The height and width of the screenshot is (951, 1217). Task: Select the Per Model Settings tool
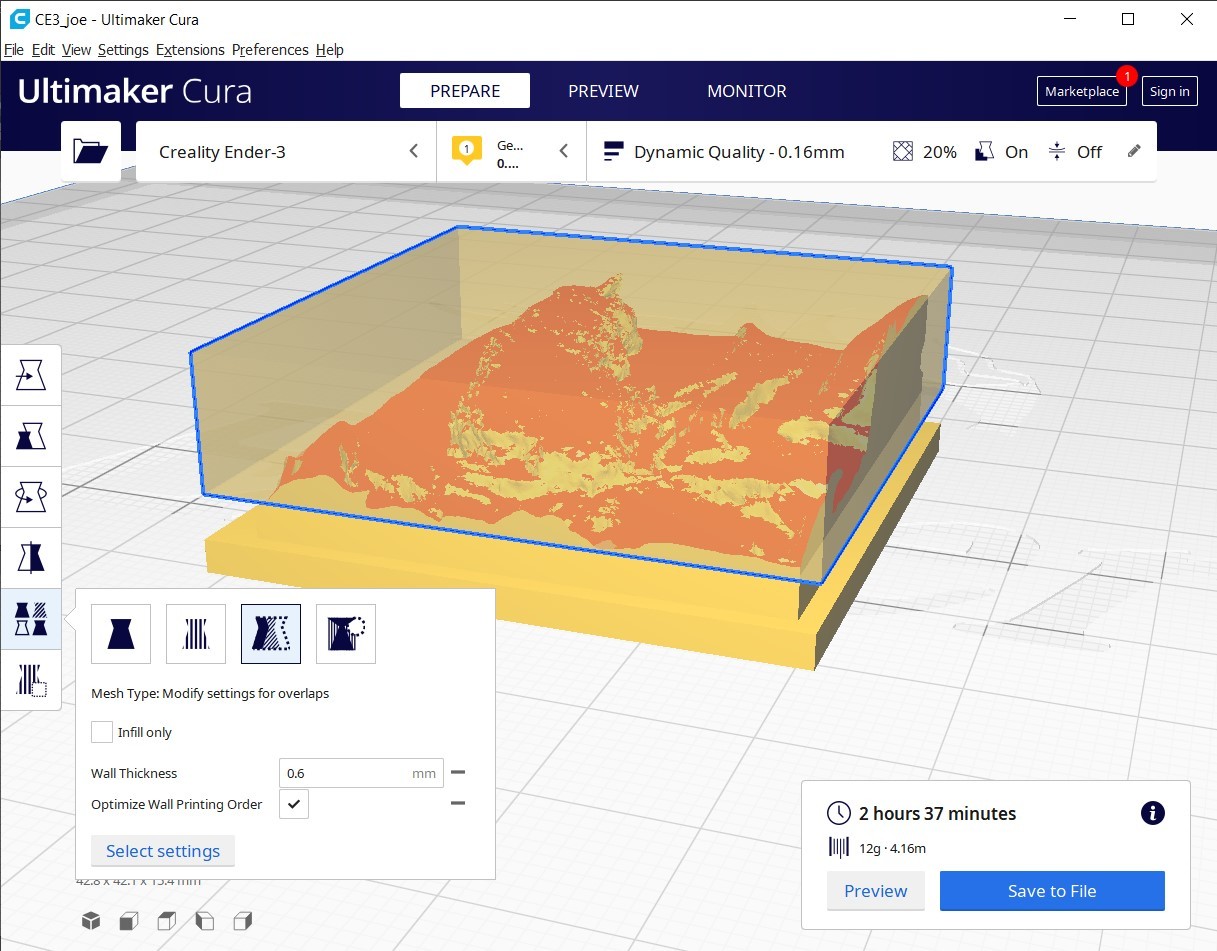click(x=31, y=619)
